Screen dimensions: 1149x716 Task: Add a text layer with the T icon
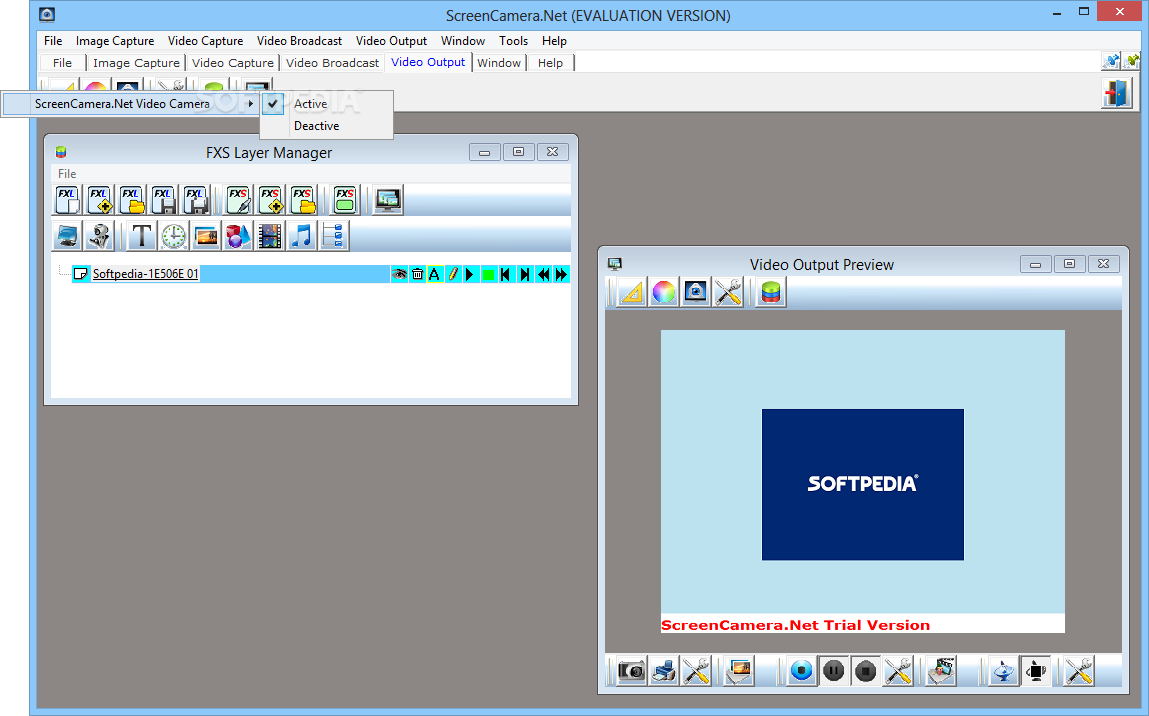coord(141,236)
